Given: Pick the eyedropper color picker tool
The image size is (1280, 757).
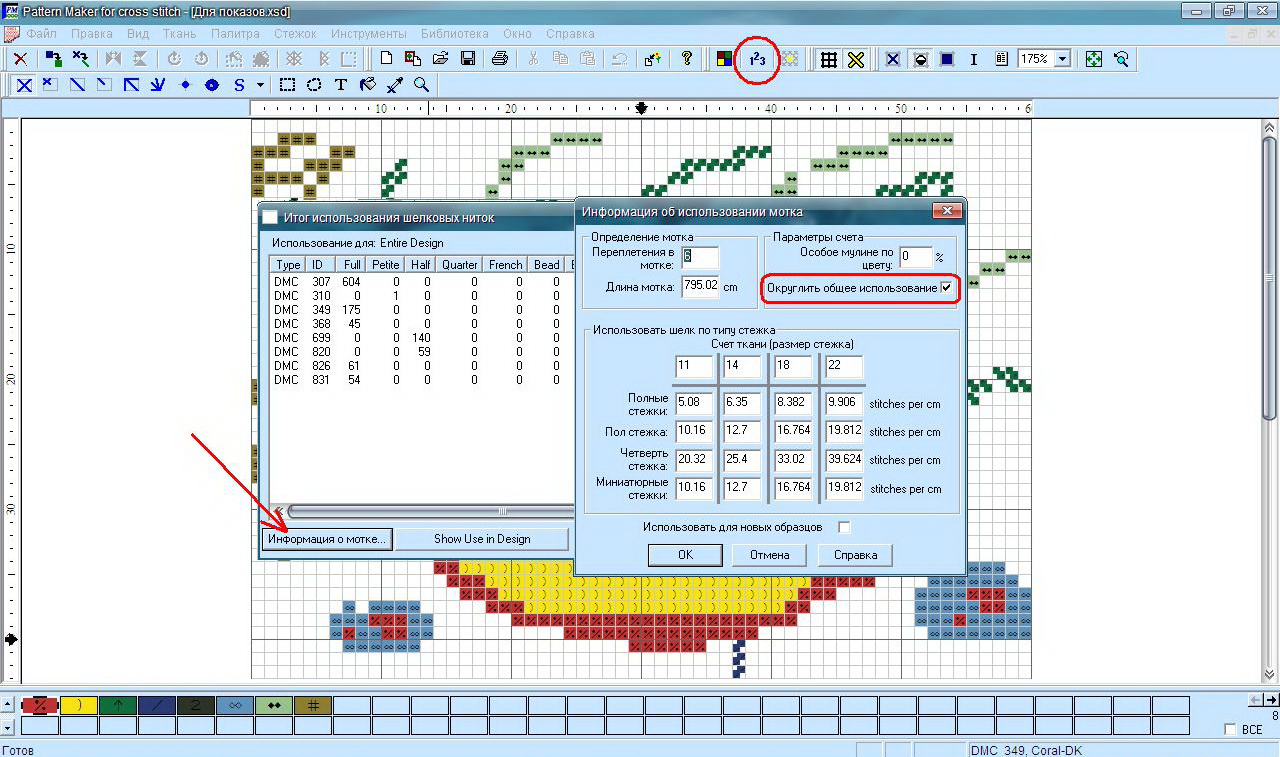Looking at the screenshot, I should [x=394, y=85].
